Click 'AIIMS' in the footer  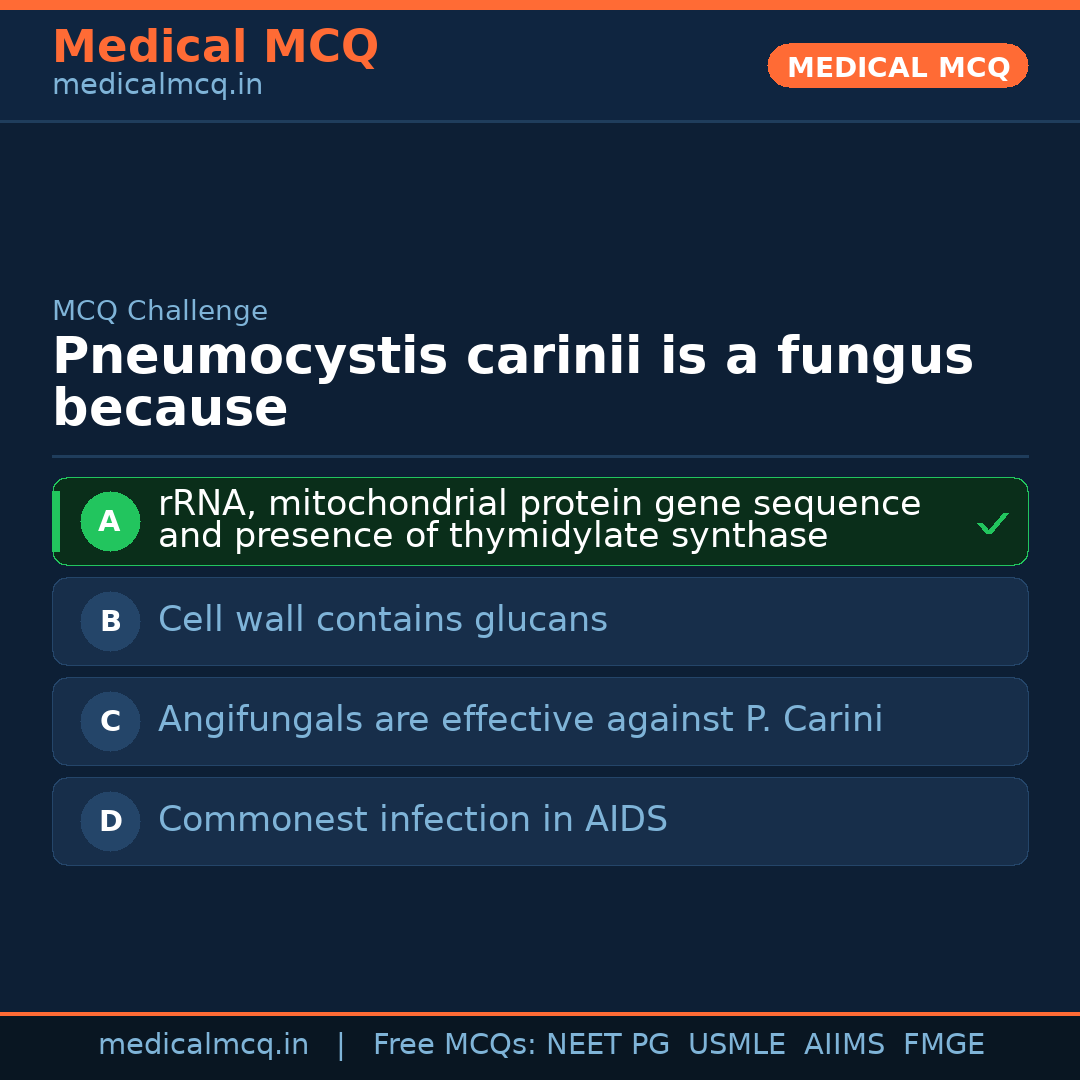[x=844, y=1045]
